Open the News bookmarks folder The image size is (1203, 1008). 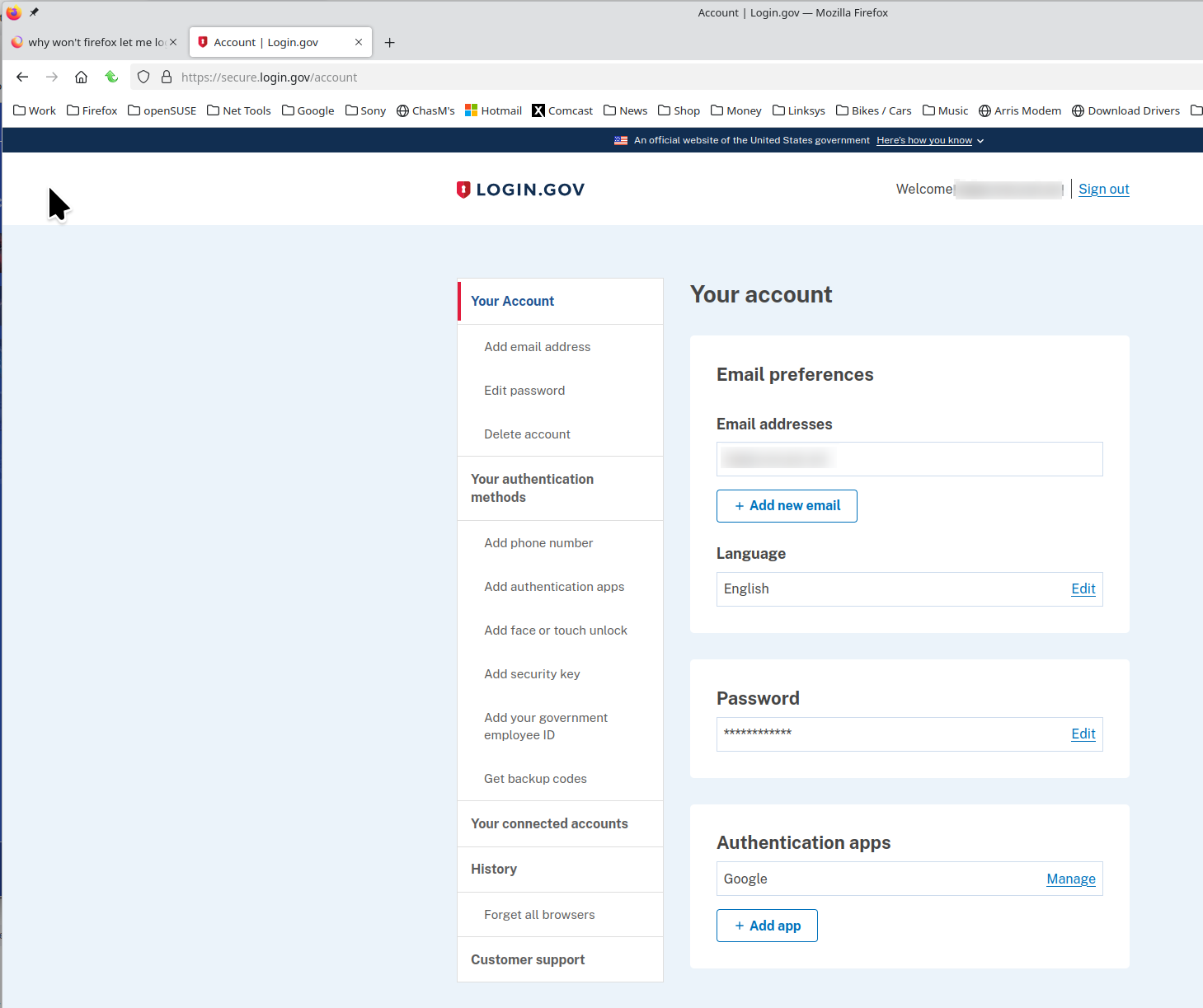[x=626, y=110]
